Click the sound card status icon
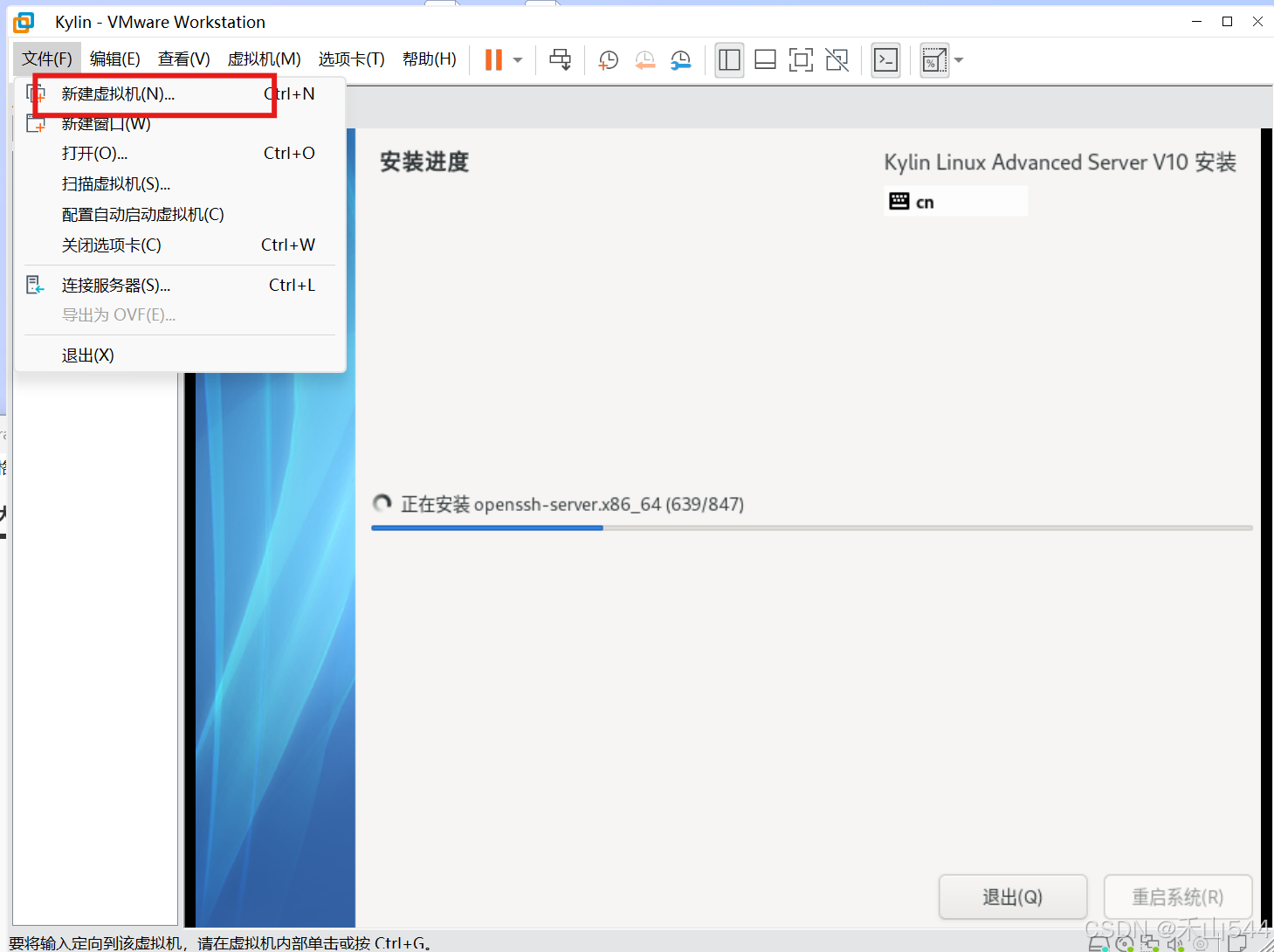The width and height of the screenshot is (1274, 952). tap(1175, 943)
